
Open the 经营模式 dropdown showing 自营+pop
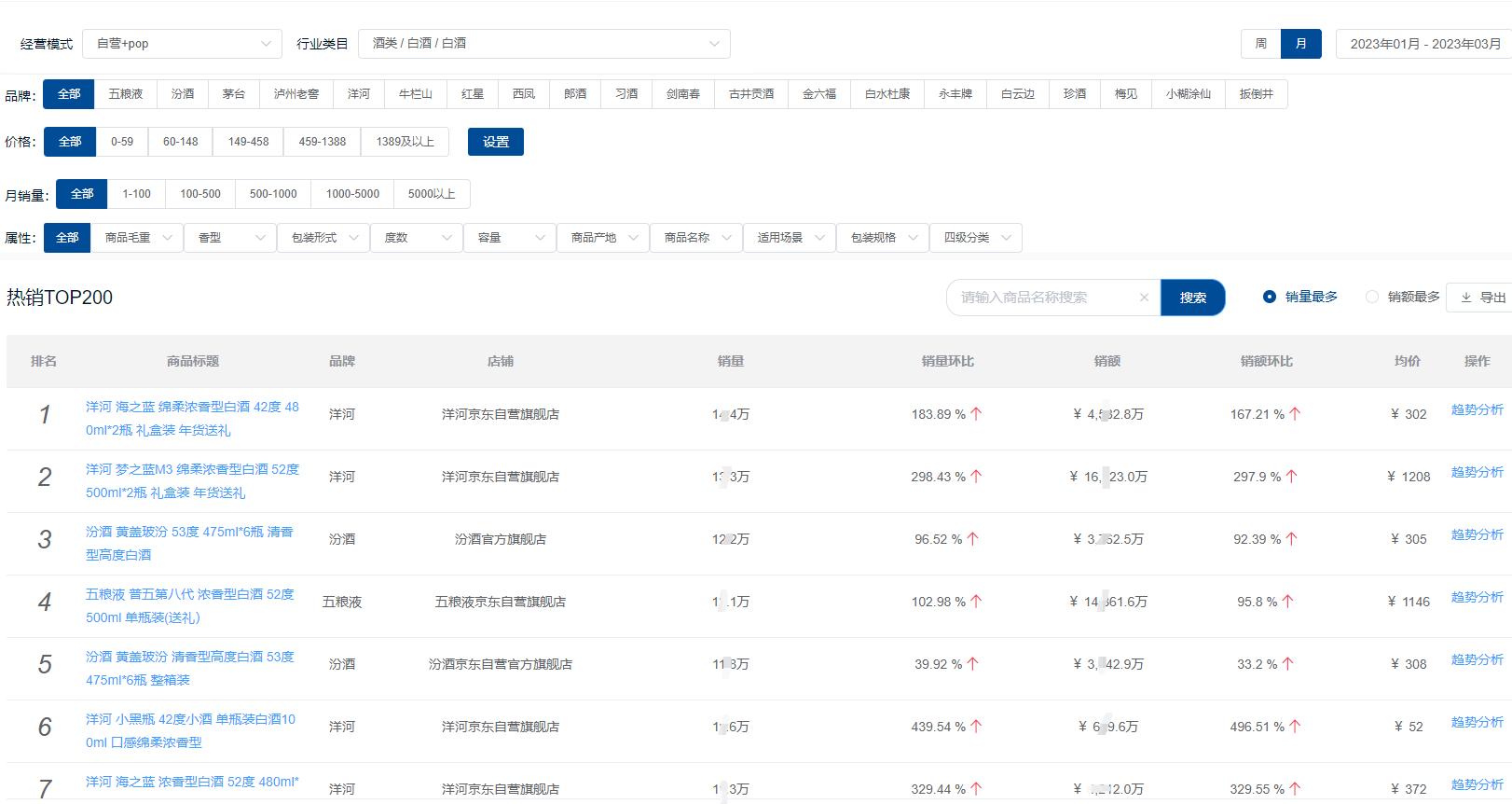[x=182, y=44]
